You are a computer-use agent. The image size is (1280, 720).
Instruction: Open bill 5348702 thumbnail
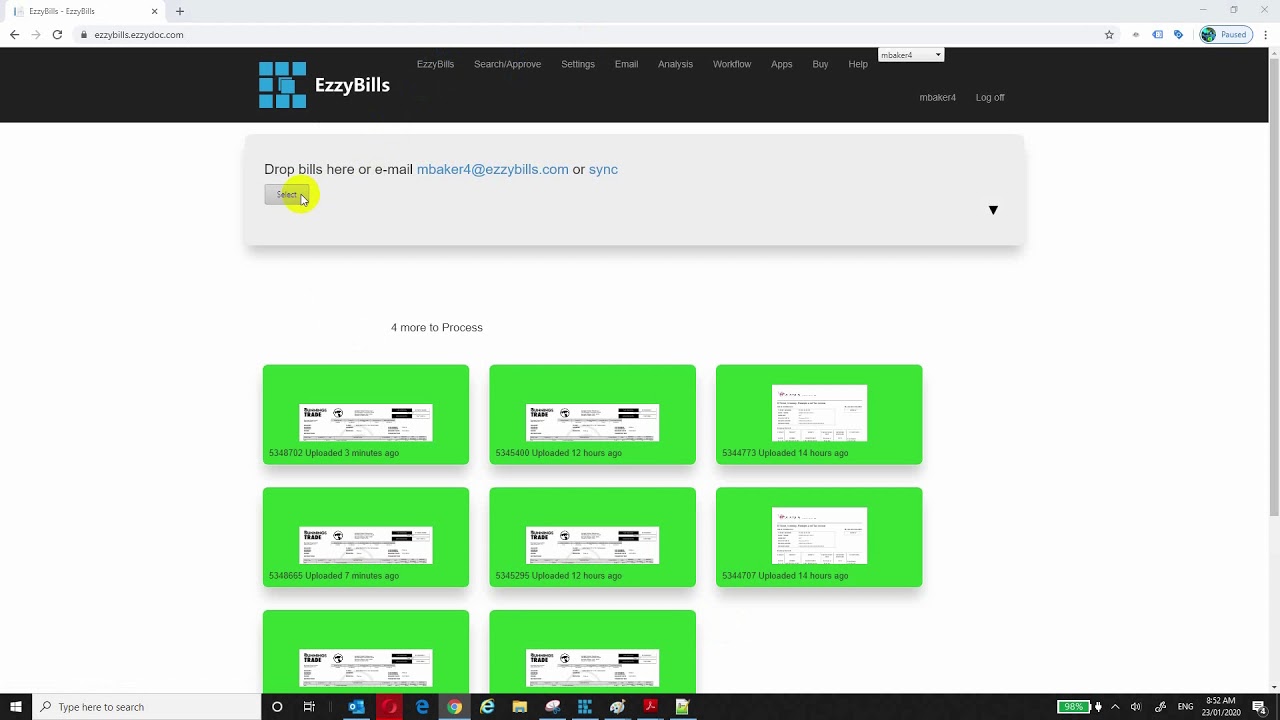tap(366, 415)
